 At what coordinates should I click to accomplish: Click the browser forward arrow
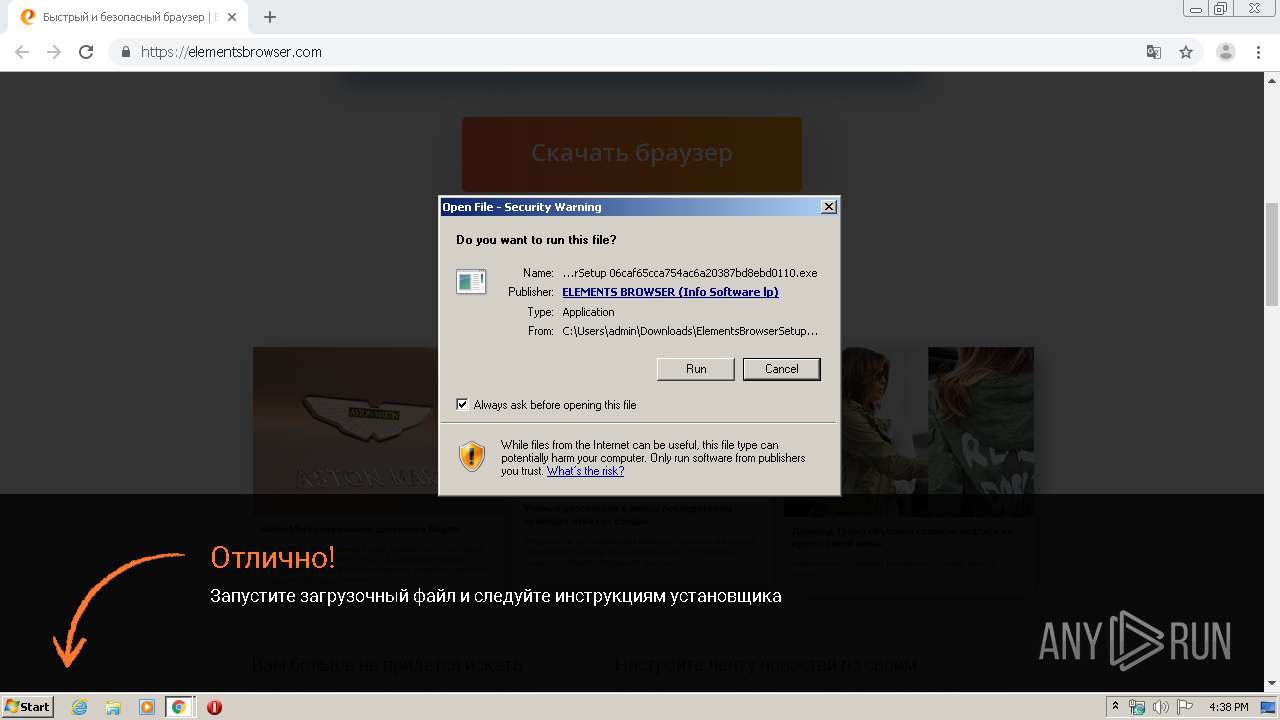click(54, 52)
